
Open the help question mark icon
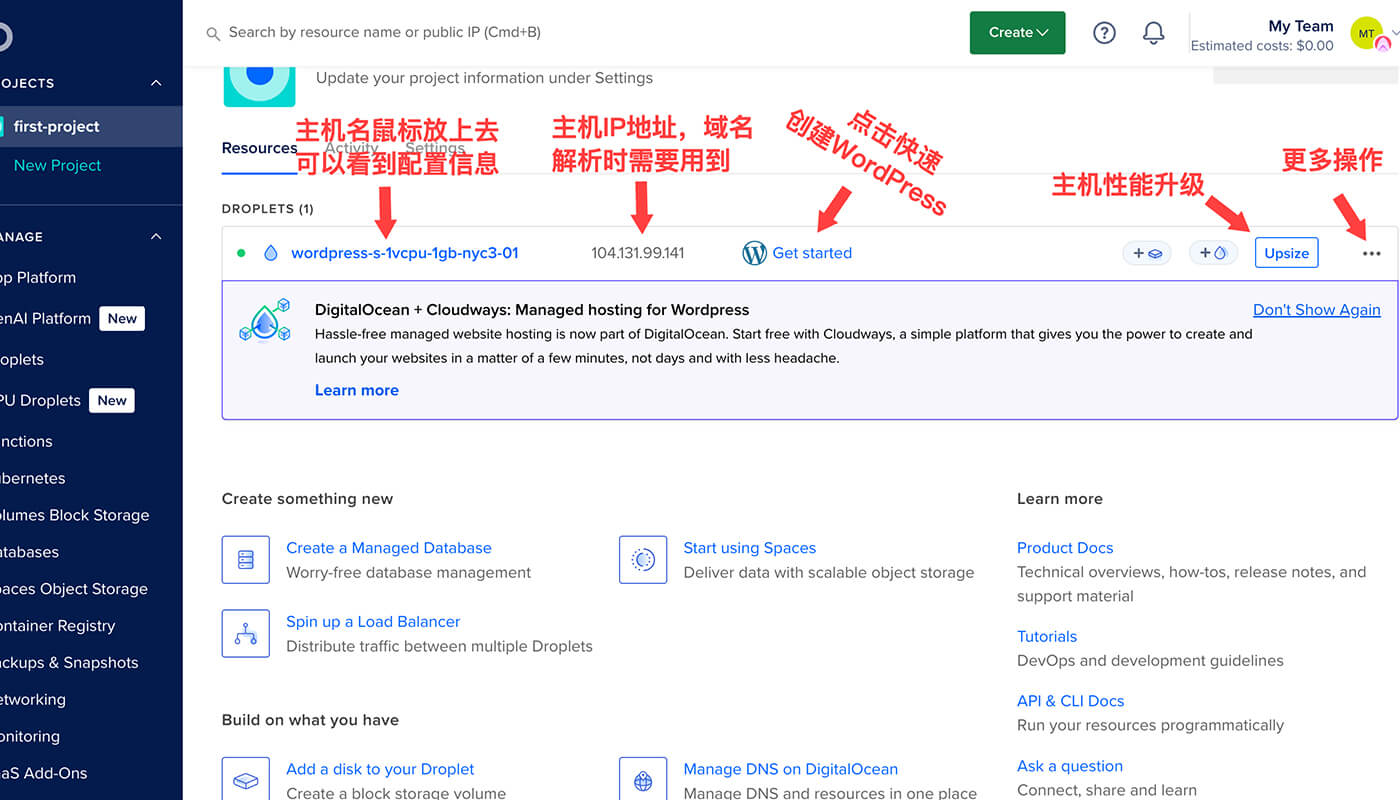1104,33
